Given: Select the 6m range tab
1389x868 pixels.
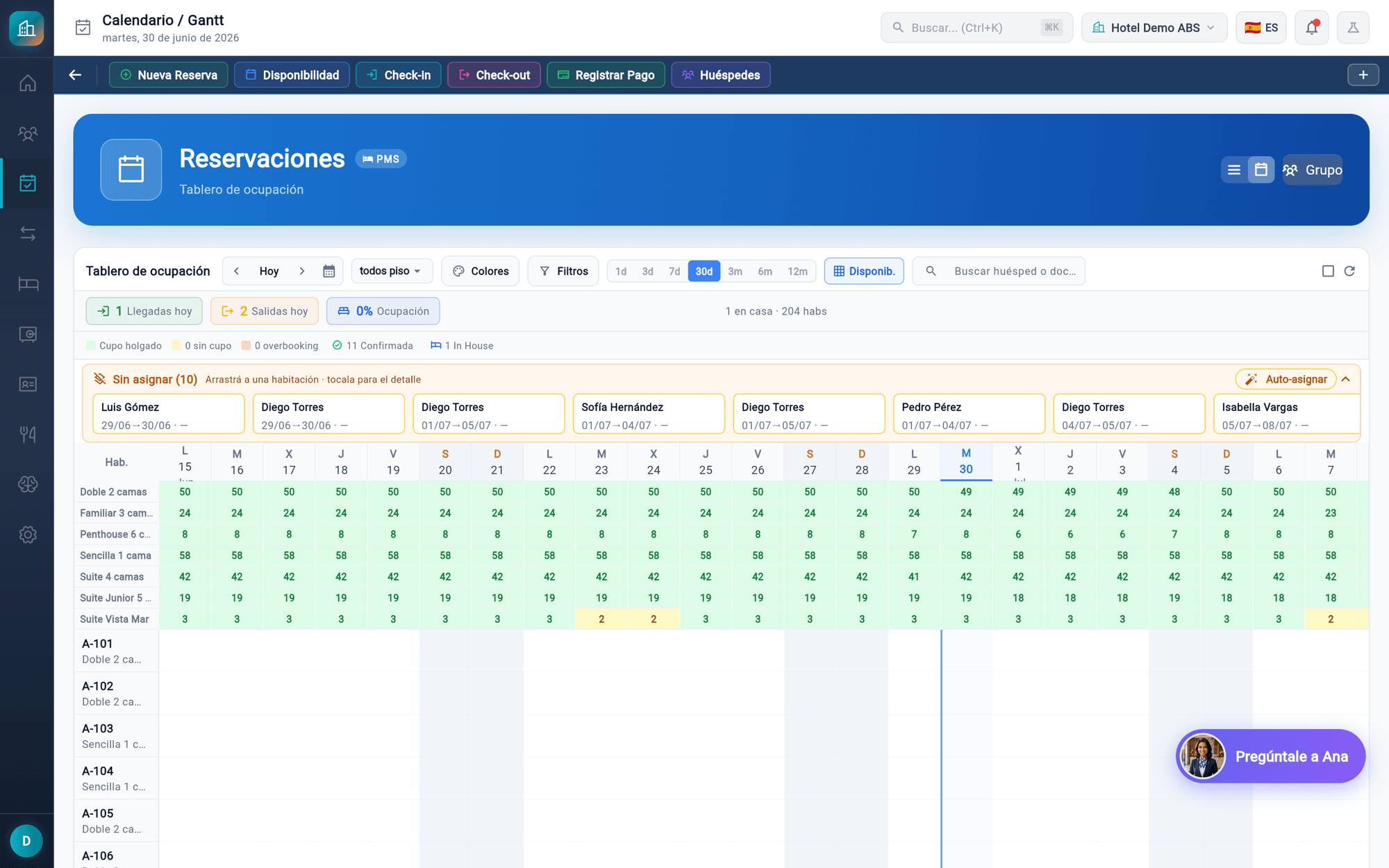Looking at the screenshot, I should (765, 272).
